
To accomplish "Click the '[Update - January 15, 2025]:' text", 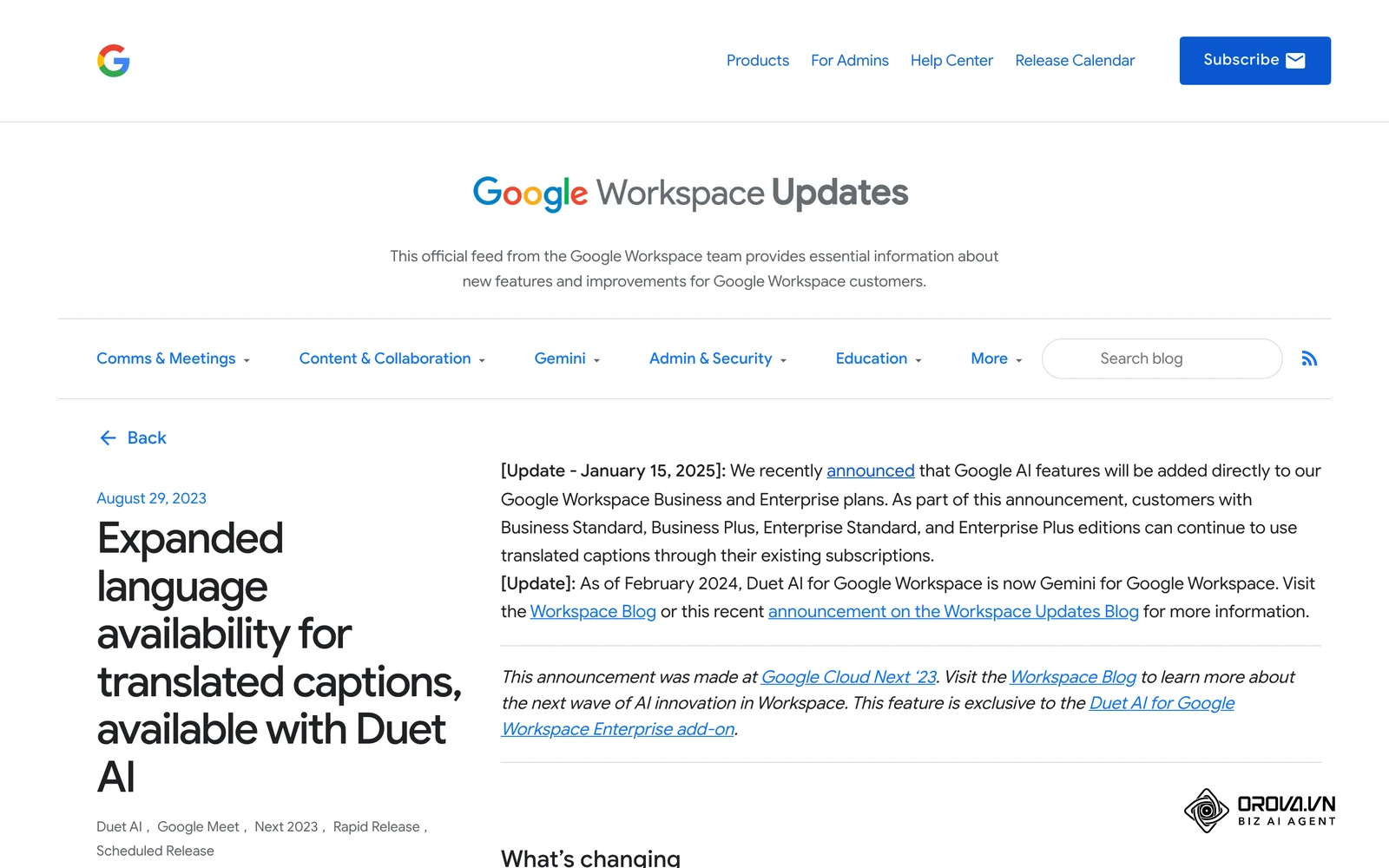I will [613, 470].
